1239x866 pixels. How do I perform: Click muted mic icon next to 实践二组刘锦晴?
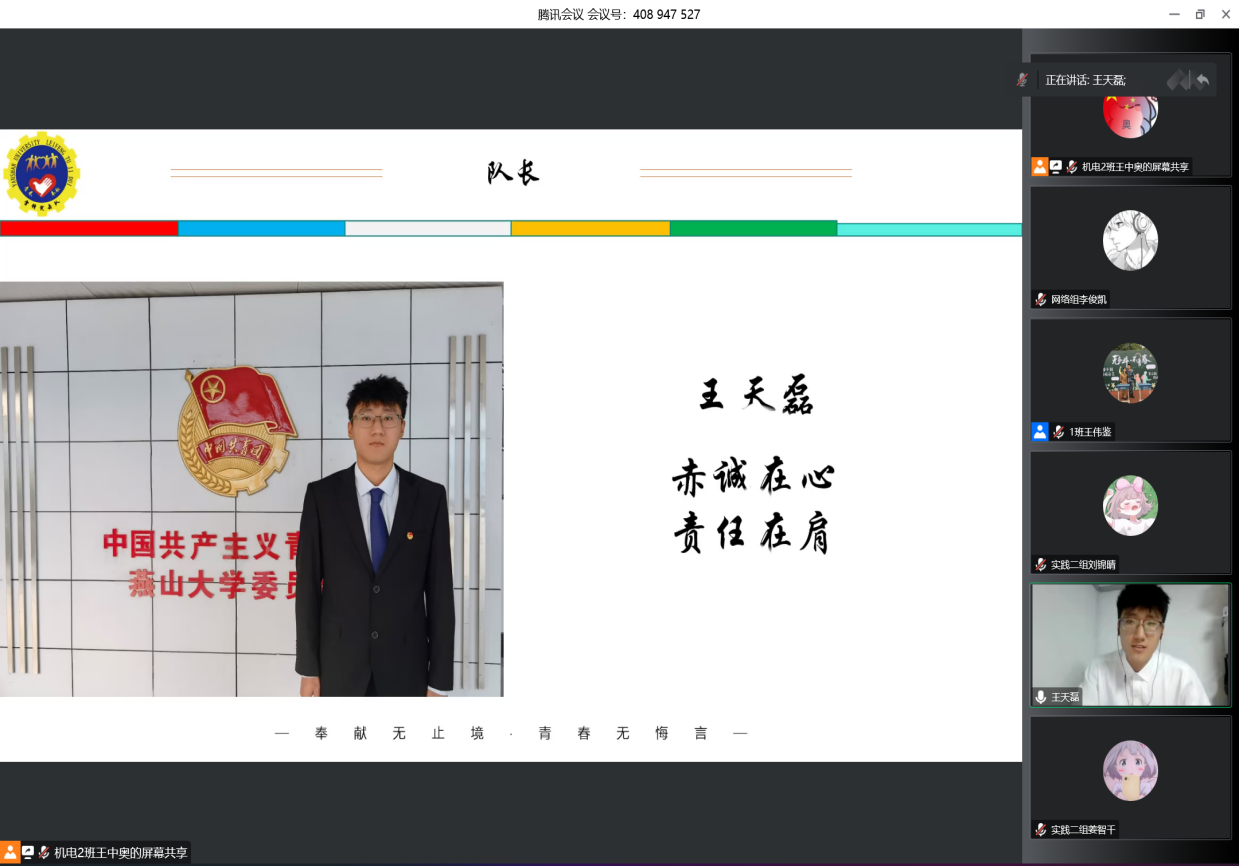click(1041, 565)
